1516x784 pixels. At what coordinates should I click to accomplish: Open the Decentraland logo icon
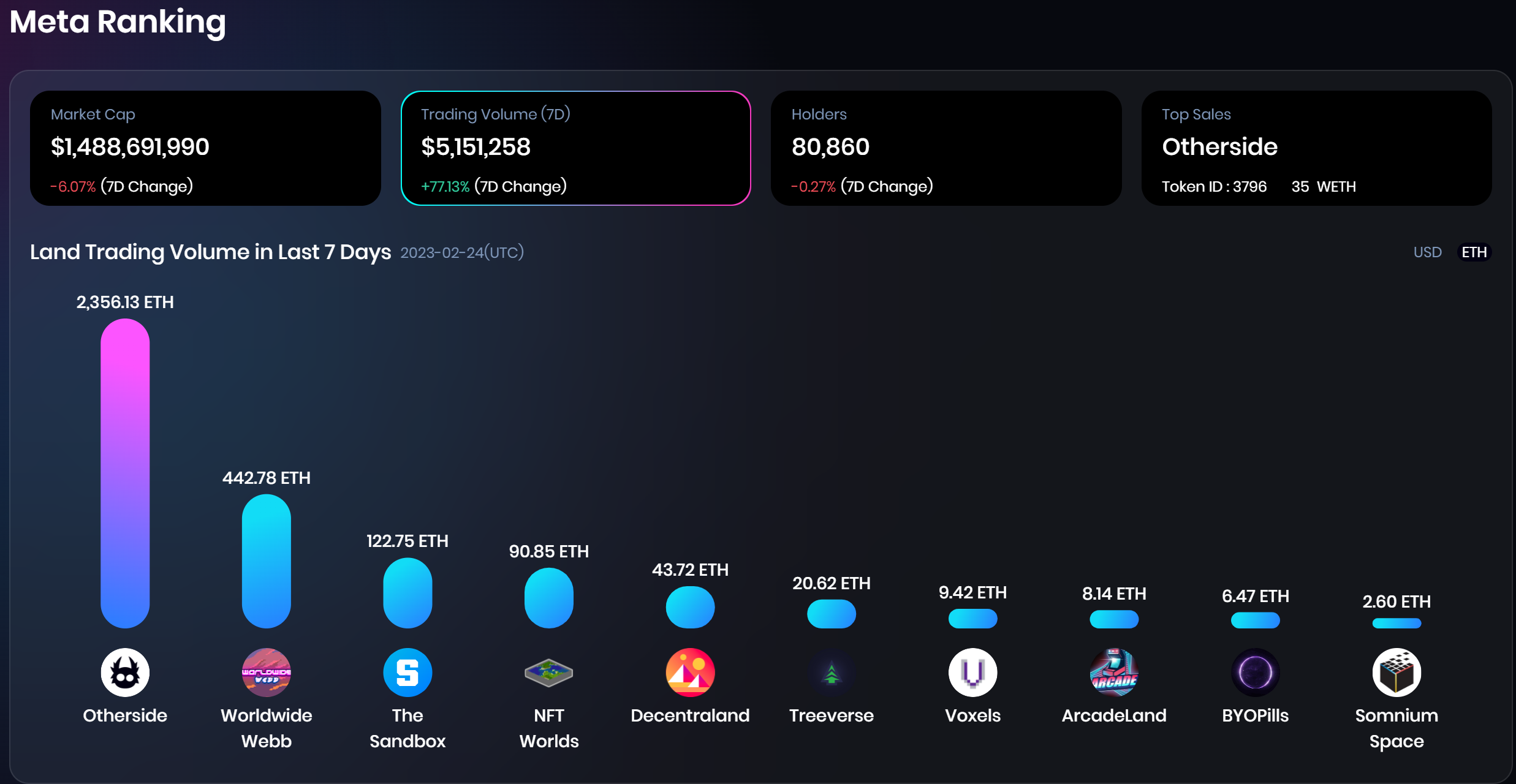(690, 673)
